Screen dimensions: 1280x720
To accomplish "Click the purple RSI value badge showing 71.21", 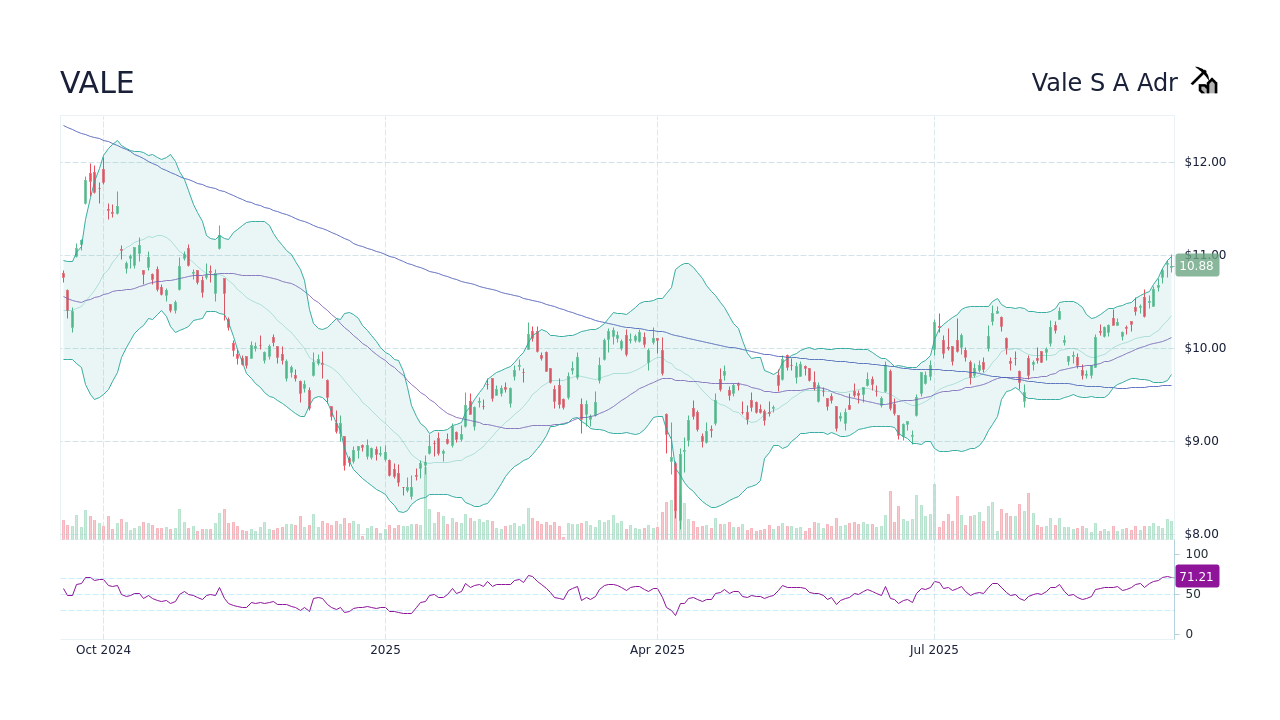I will [1196, 576].
